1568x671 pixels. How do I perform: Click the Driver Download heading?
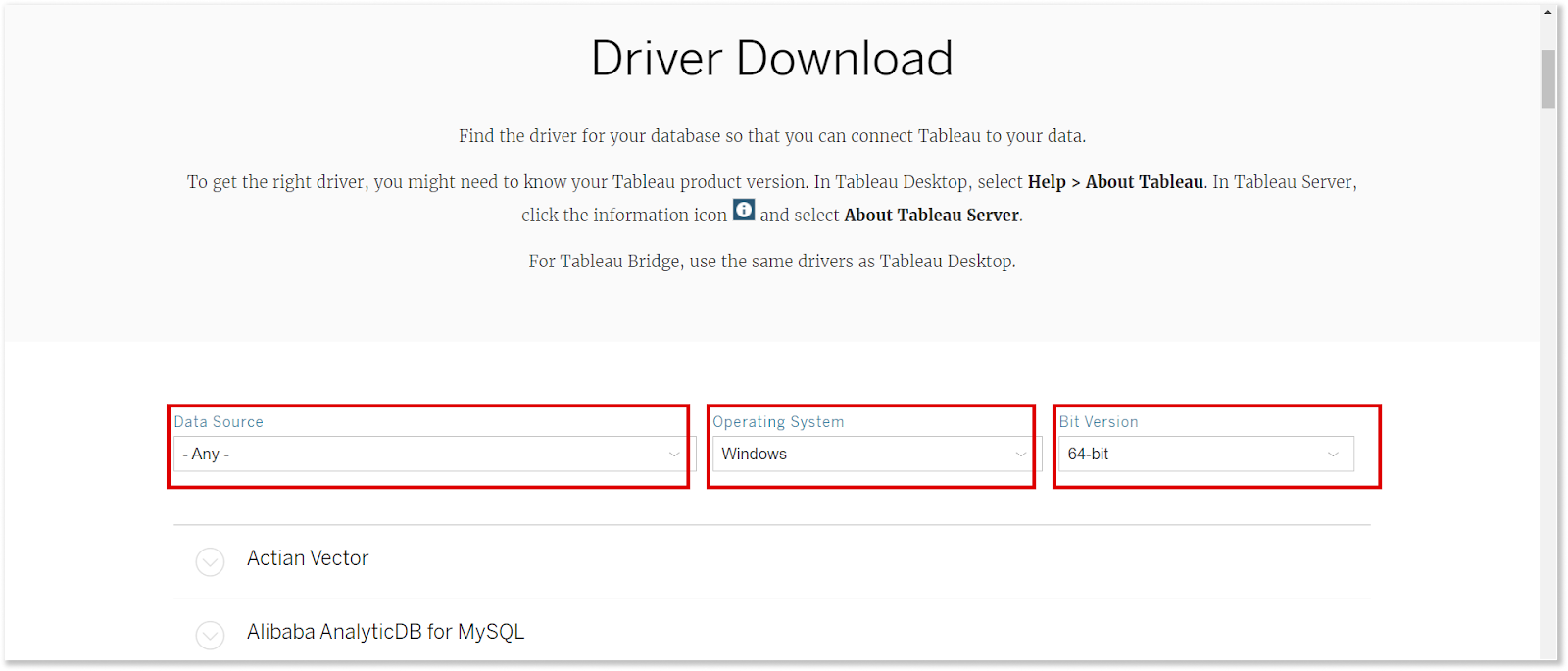(772, 59)
